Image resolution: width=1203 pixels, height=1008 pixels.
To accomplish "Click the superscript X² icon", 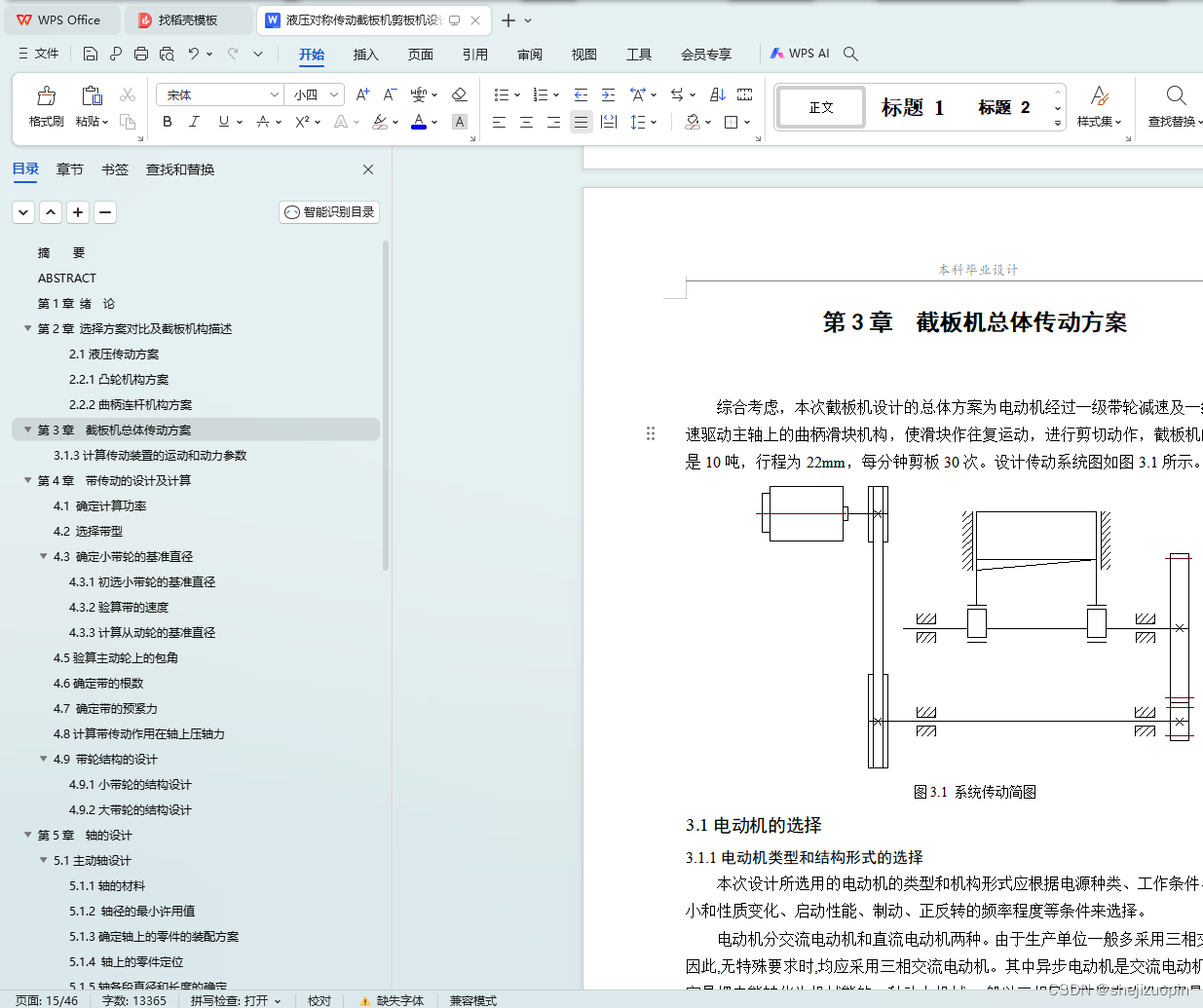I will [302, 122].
